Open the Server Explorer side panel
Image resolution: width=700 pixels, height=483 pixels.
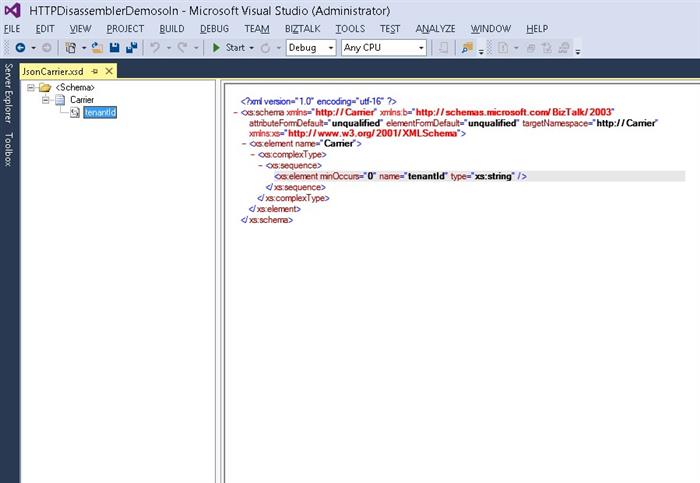pos(8,93)
